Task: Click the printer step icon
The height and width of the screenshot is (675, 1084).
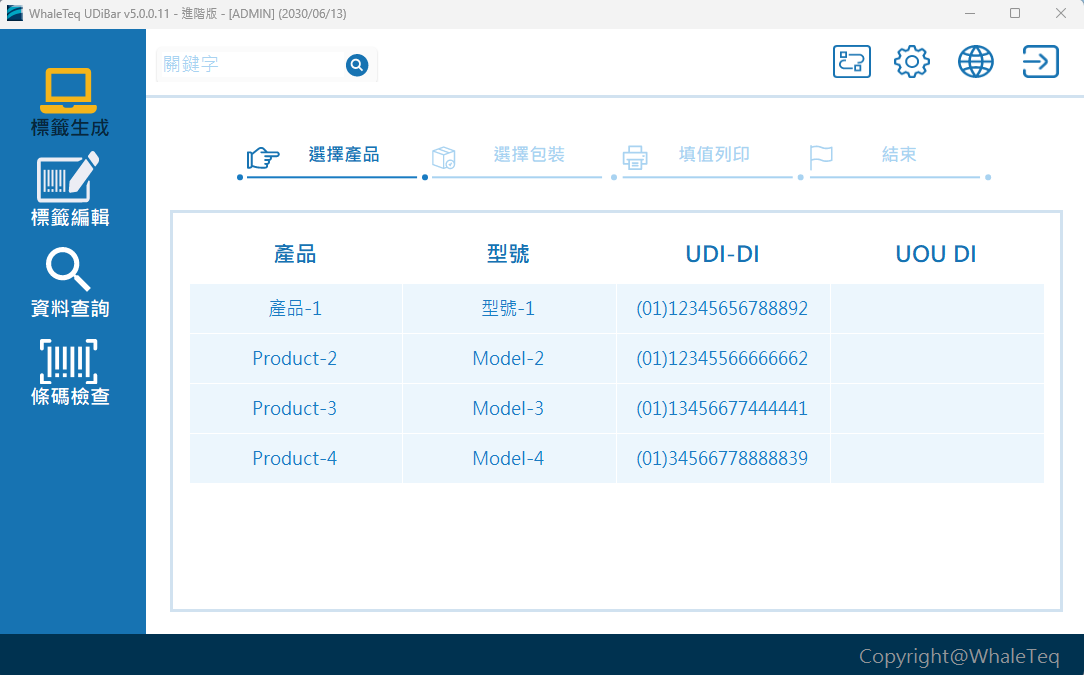Action: 635,158
